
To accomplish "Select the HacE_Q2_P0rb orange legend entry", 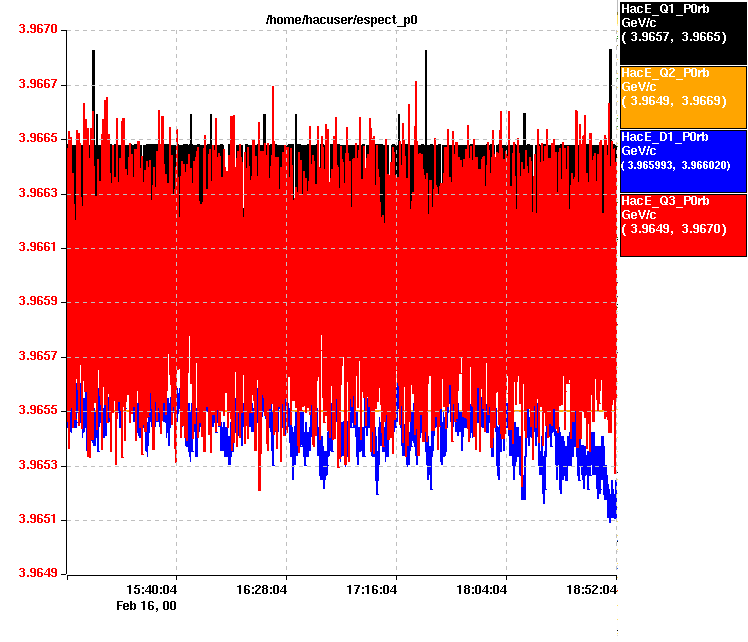I will point(683,97).
